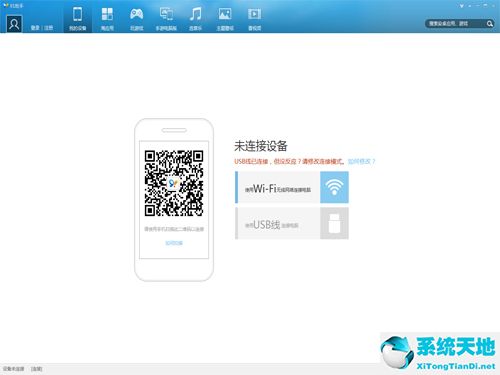
Task: Click the app logo in title bar
Action: (5, 6)
